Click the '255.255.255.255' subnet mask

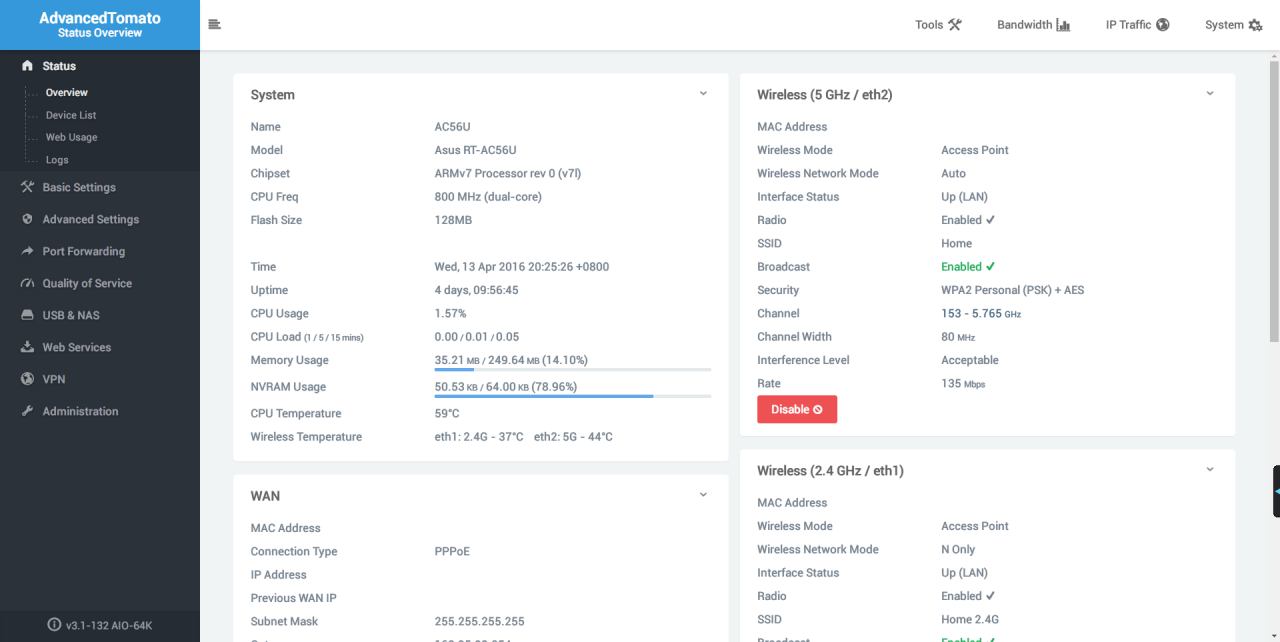(479, 621)
